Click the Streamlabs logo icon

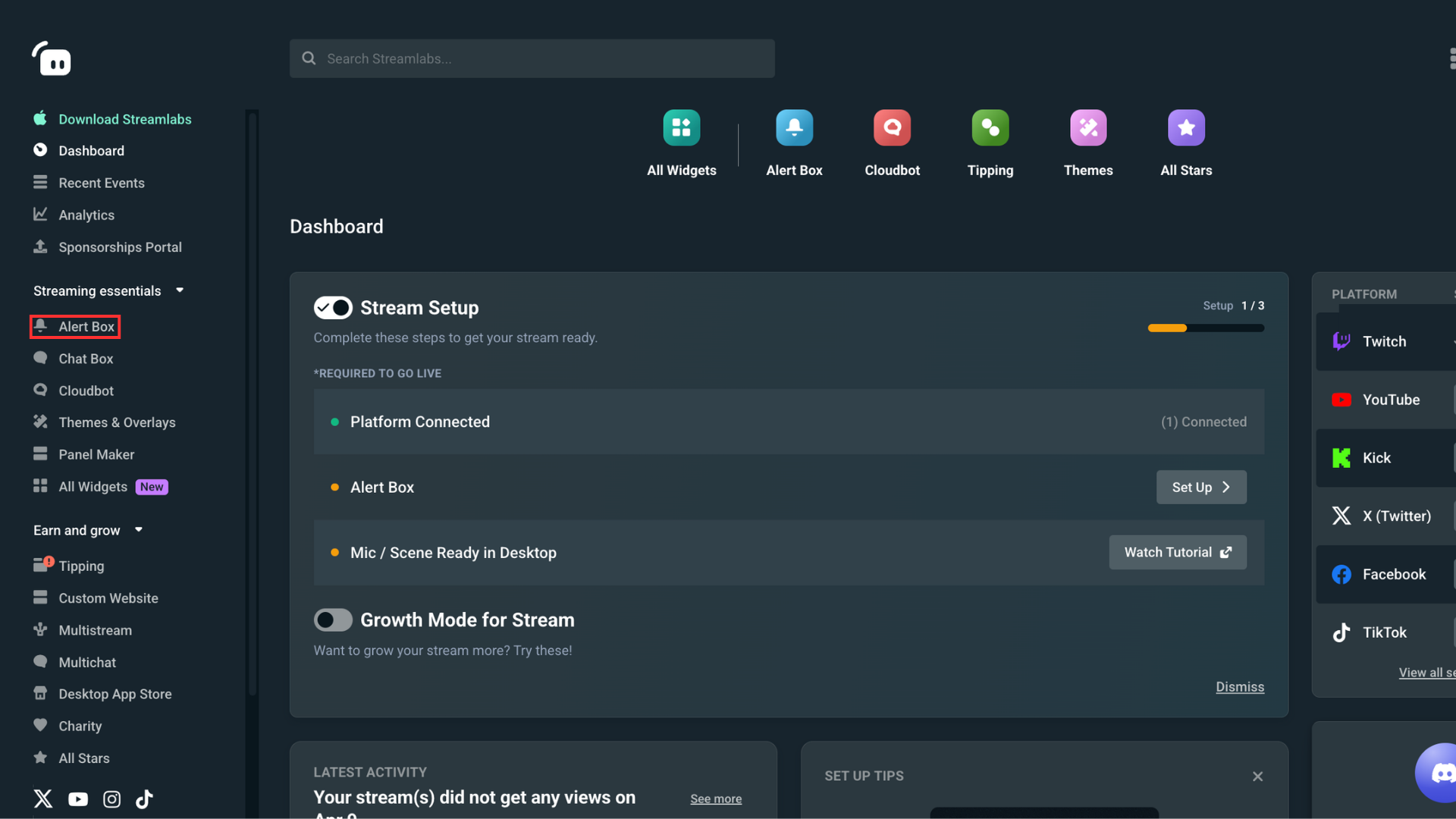click(52, 58)
